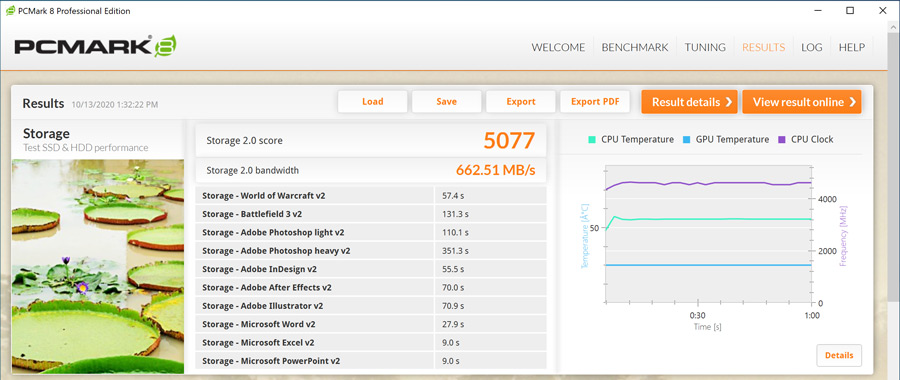The image size is (900, 380).
Task: Export the result as PDF
Action: pyautogui.click(x=595, y=102)
